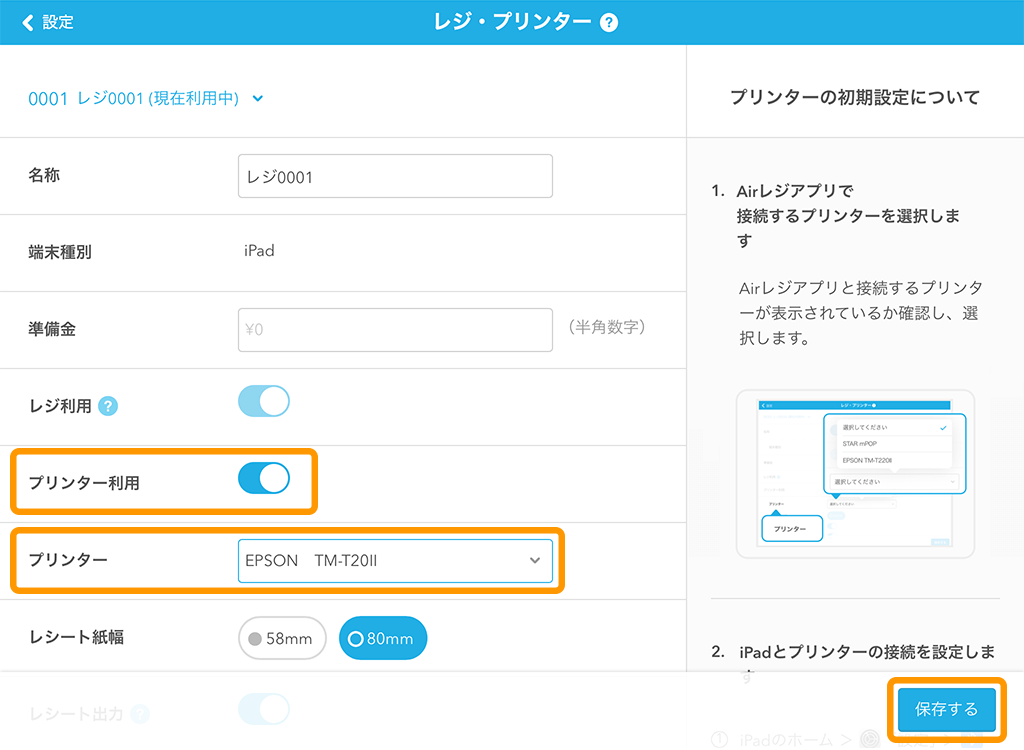
Task: Select the iPad text for 端末種別
Action: (259, 251)
